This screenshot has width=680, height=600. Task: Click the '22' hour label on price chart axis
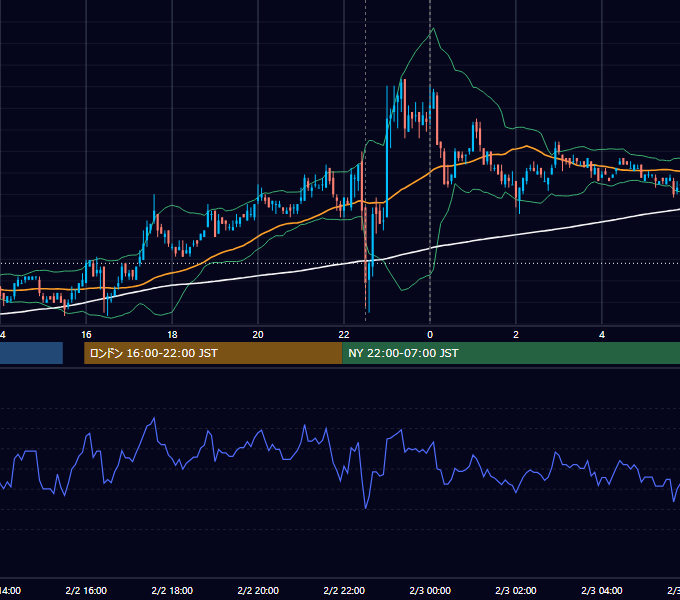click(x=344, y=335)
